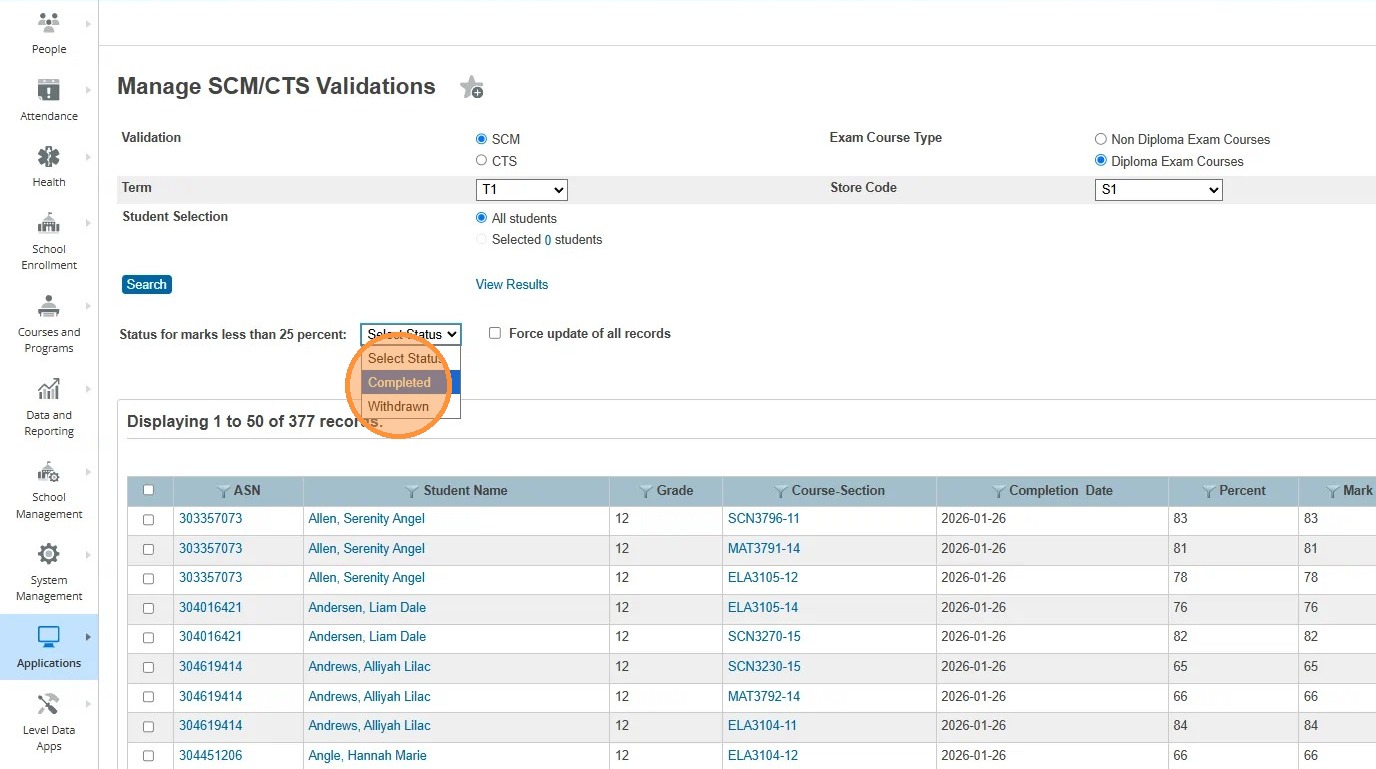
Task: Choose Non Diploma Exam Courses option
Action: click(1101, 139)
